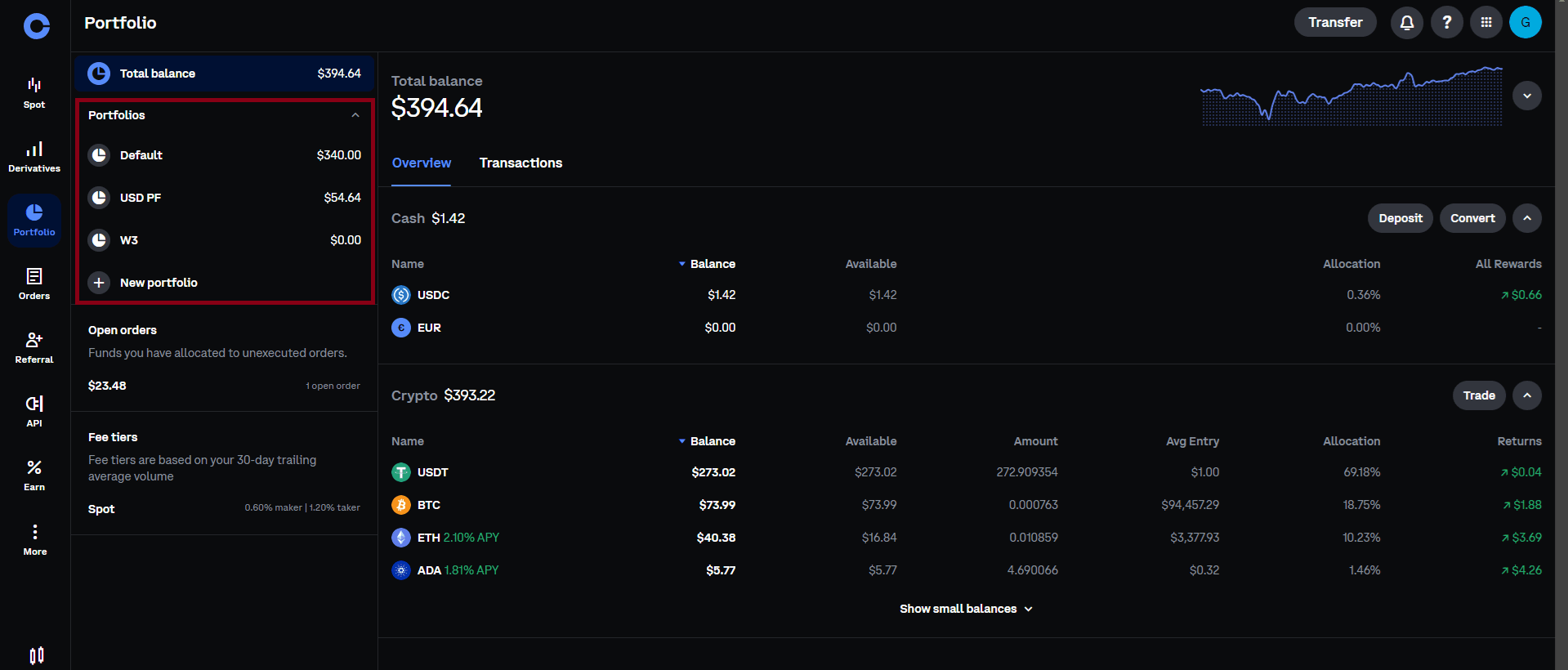
Task: Click the Returns column header
Action: 1519,441
